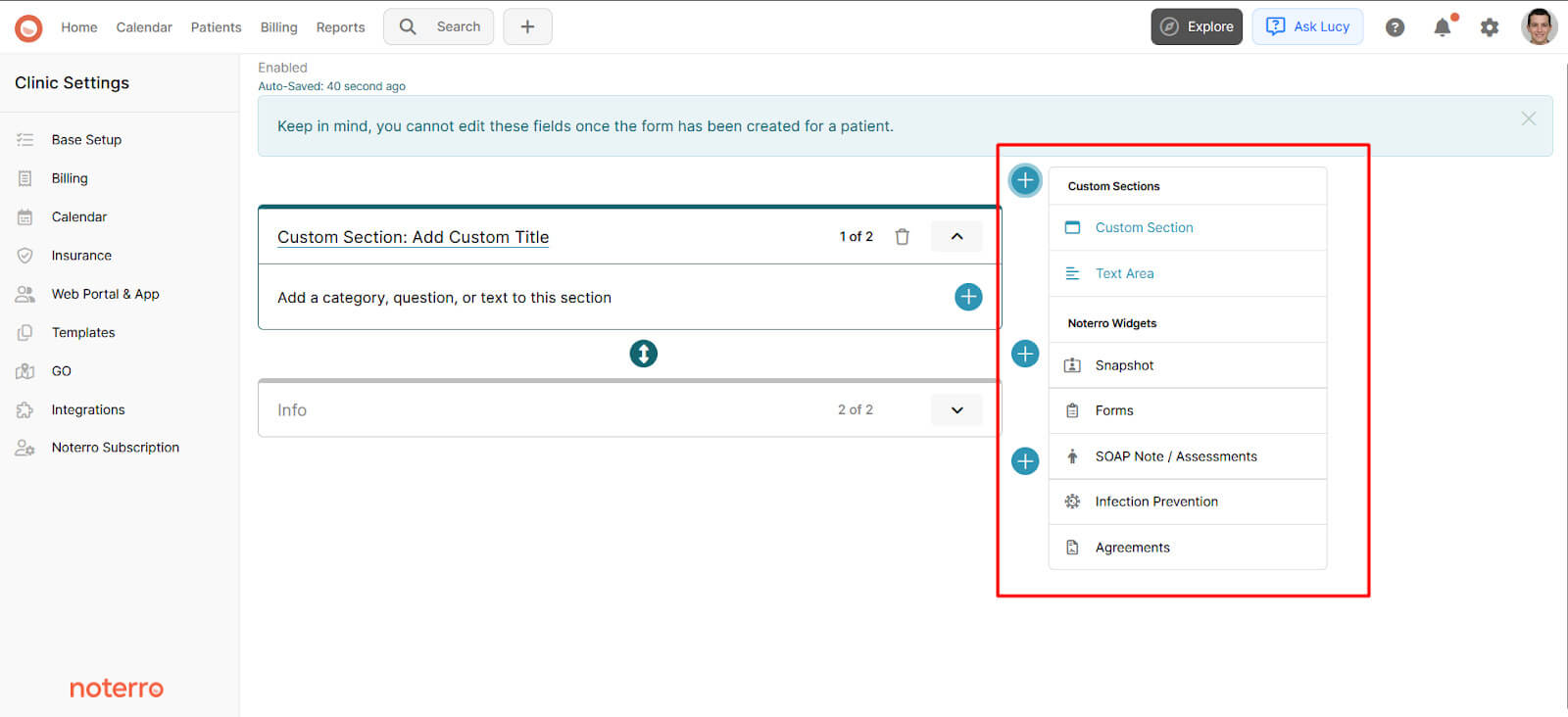The width and height of the screenshot is (1568, 717).
Task: Open the Explore button
Action: click(1197, 26)
